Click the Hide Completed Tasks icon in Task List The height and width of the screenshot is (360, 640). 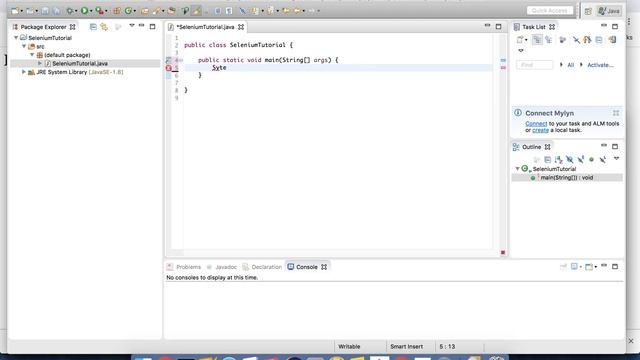(576, 40)
